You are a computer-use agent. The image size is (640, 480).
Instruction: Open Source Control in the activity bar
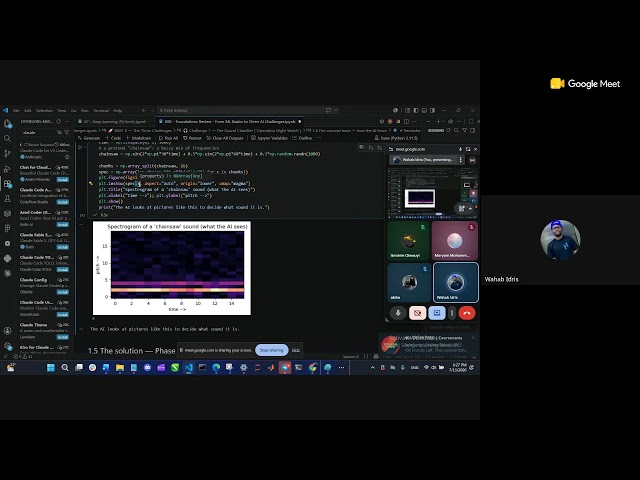7,153
